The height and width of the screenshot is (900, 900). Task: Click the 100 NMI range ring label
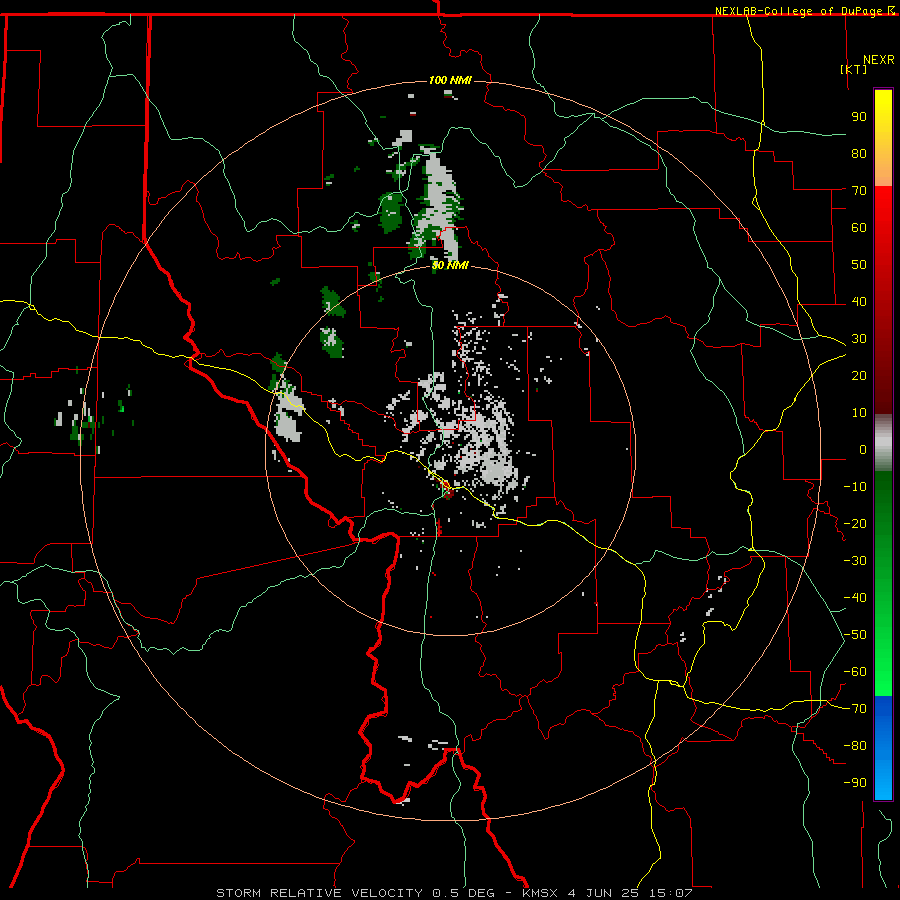(450, 80)
